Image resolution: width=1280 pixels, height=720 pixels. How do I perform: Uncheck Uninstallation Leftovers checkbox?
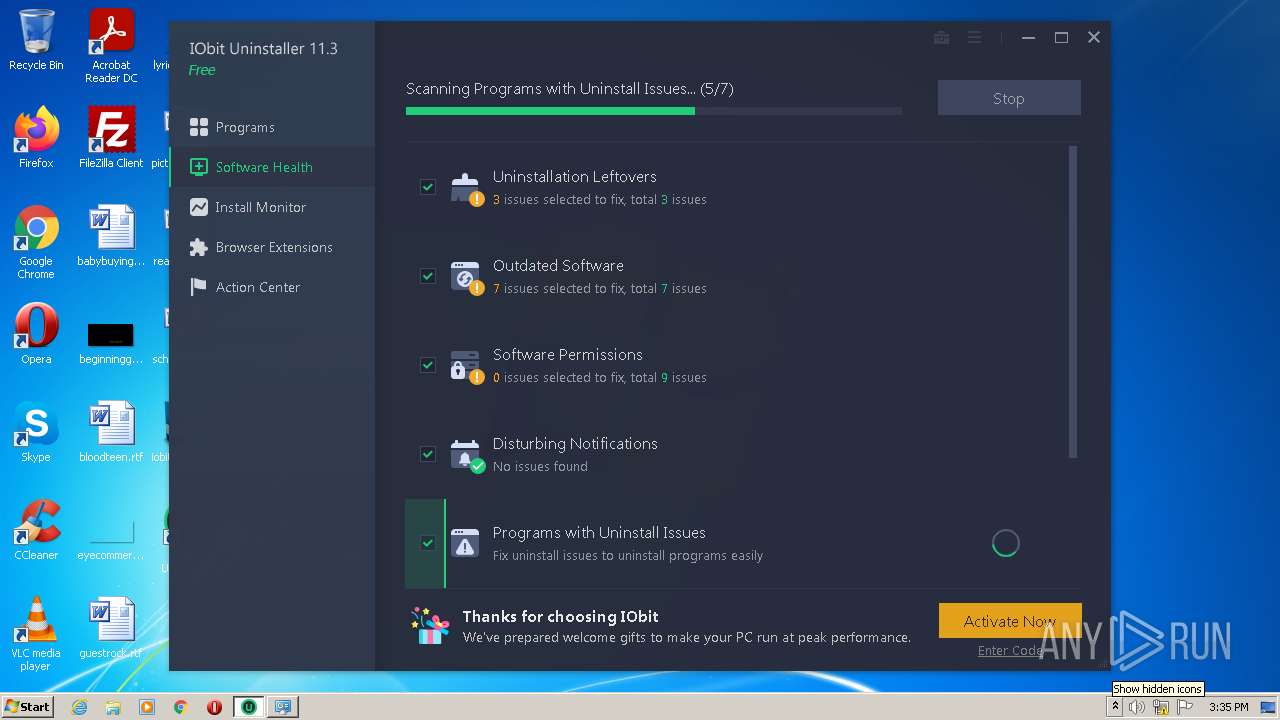pyautogui.click(x=428, y=187)
